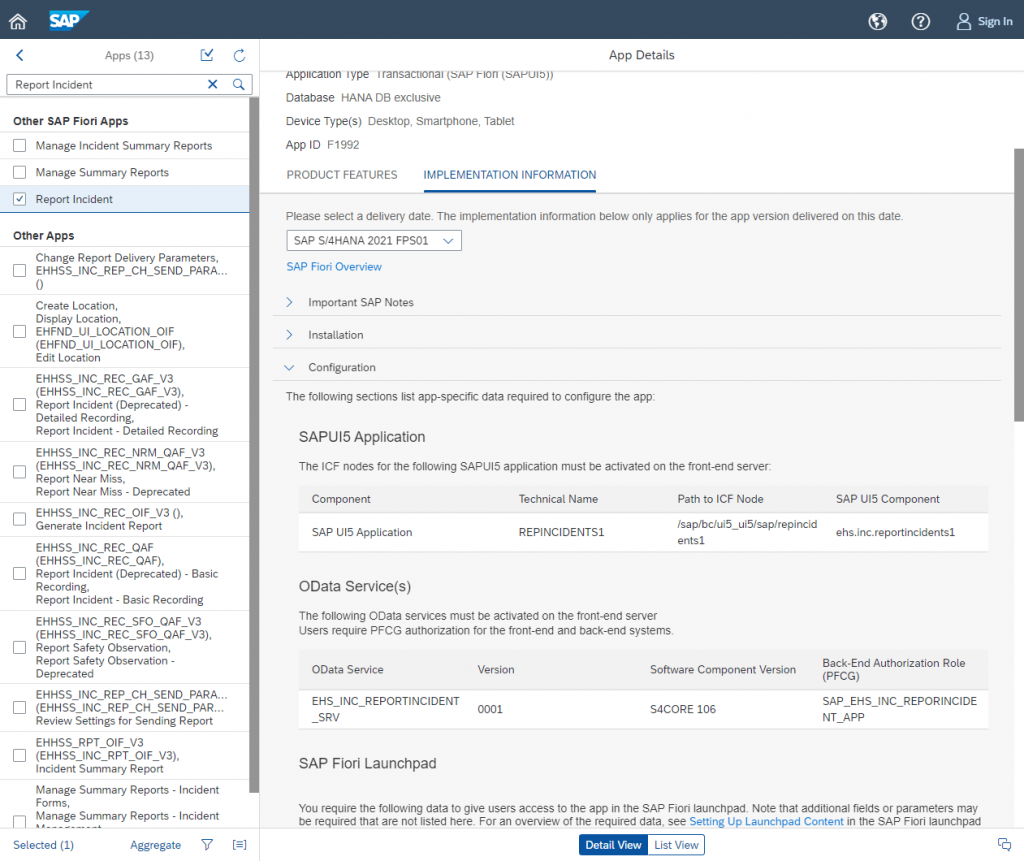Screen dimensions: 1024x861
Task: Click the select all apps checkmark icon
Action: [207, 56]
